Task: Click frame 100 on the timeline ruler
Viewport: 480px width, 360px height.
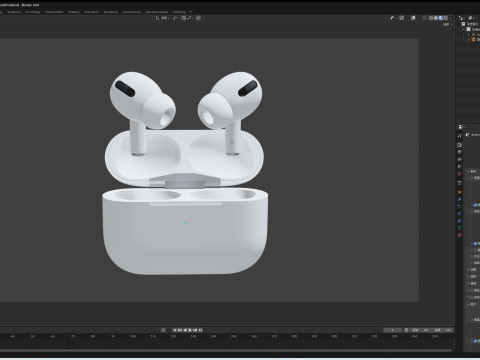Action: tap(133, 336)
